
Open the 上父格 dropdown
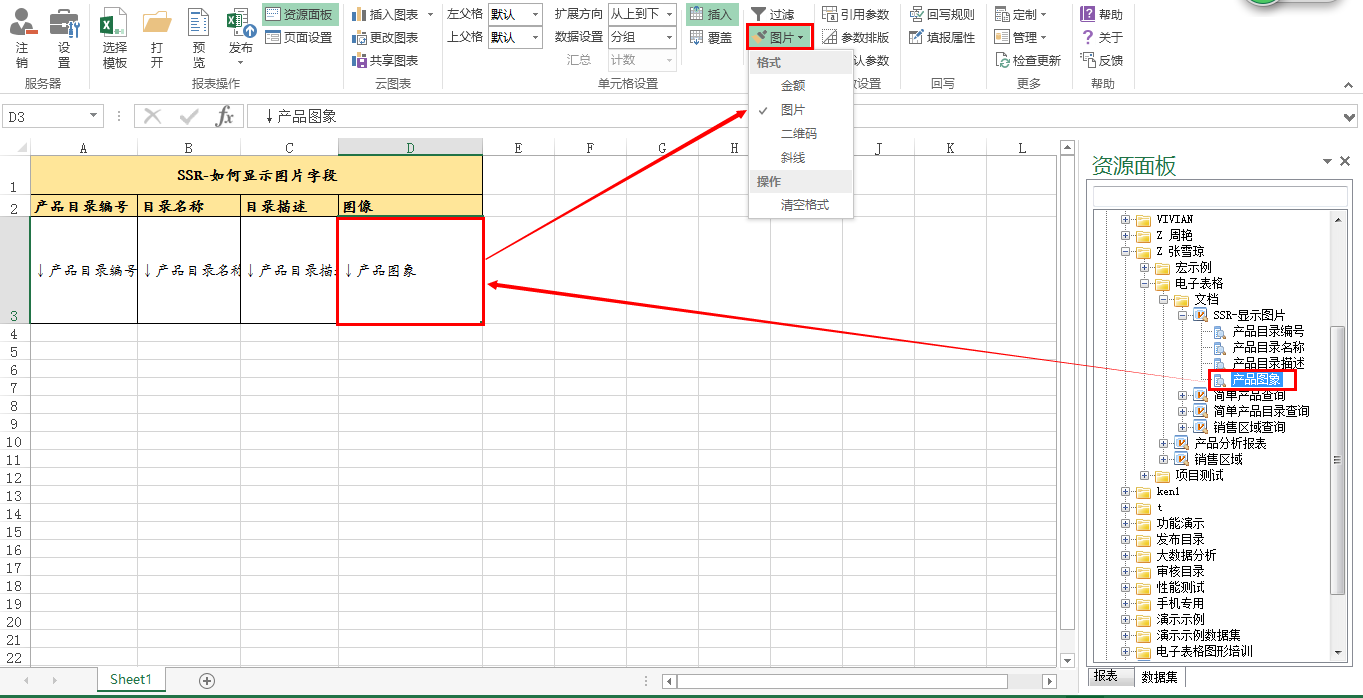point(514,37)
